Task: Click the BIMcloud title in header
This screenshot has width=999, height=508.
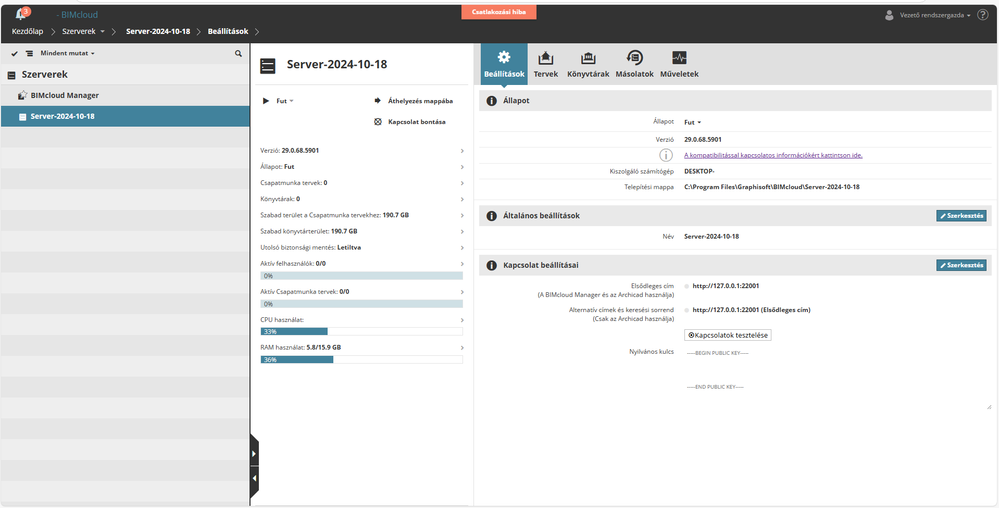Action: (x=79, y=15)
